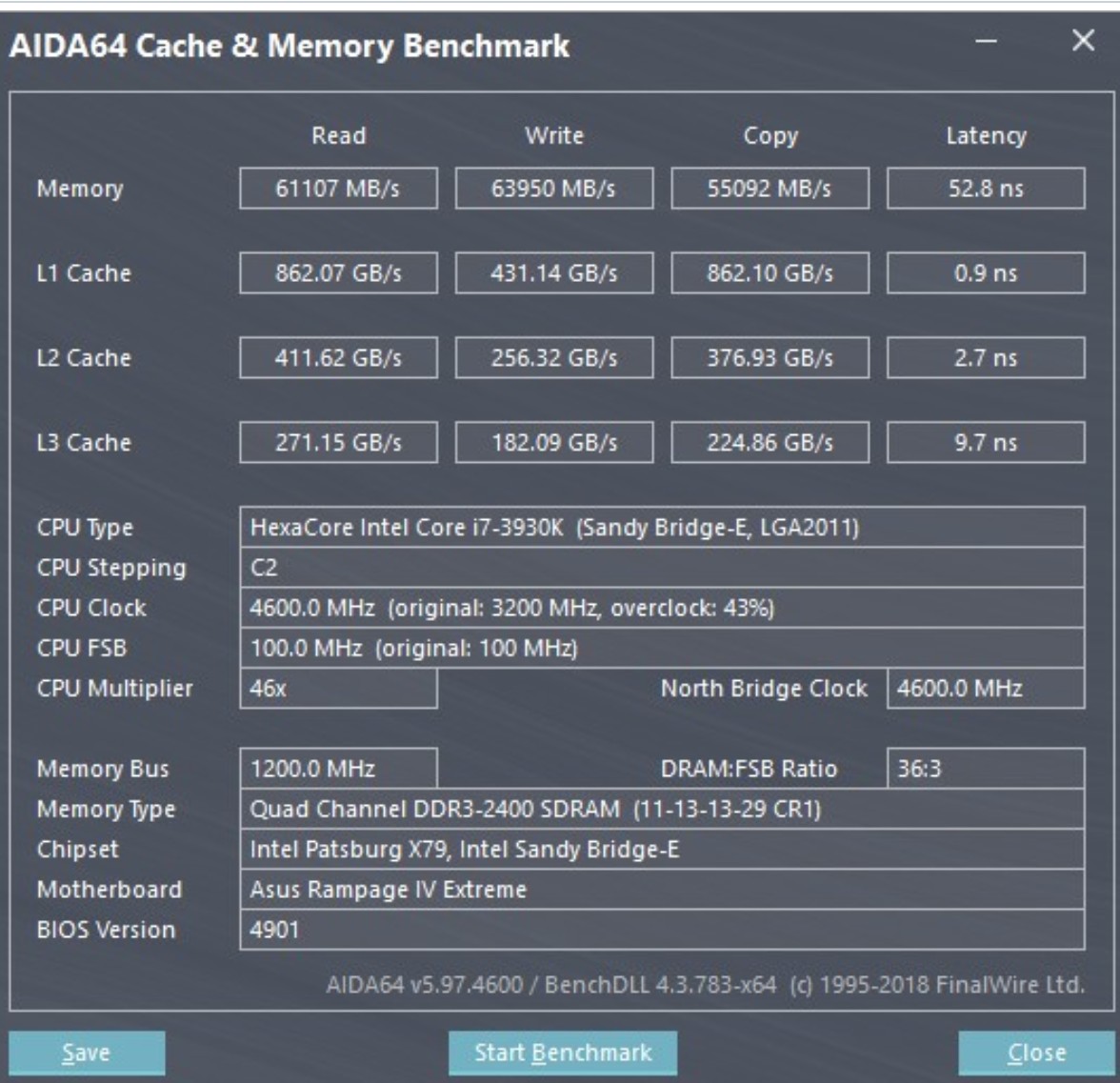The width and height of the screenshot is (1120, 1083).
Task: Select the L2 Cache Write result cell
Action: tap(554, 358)
